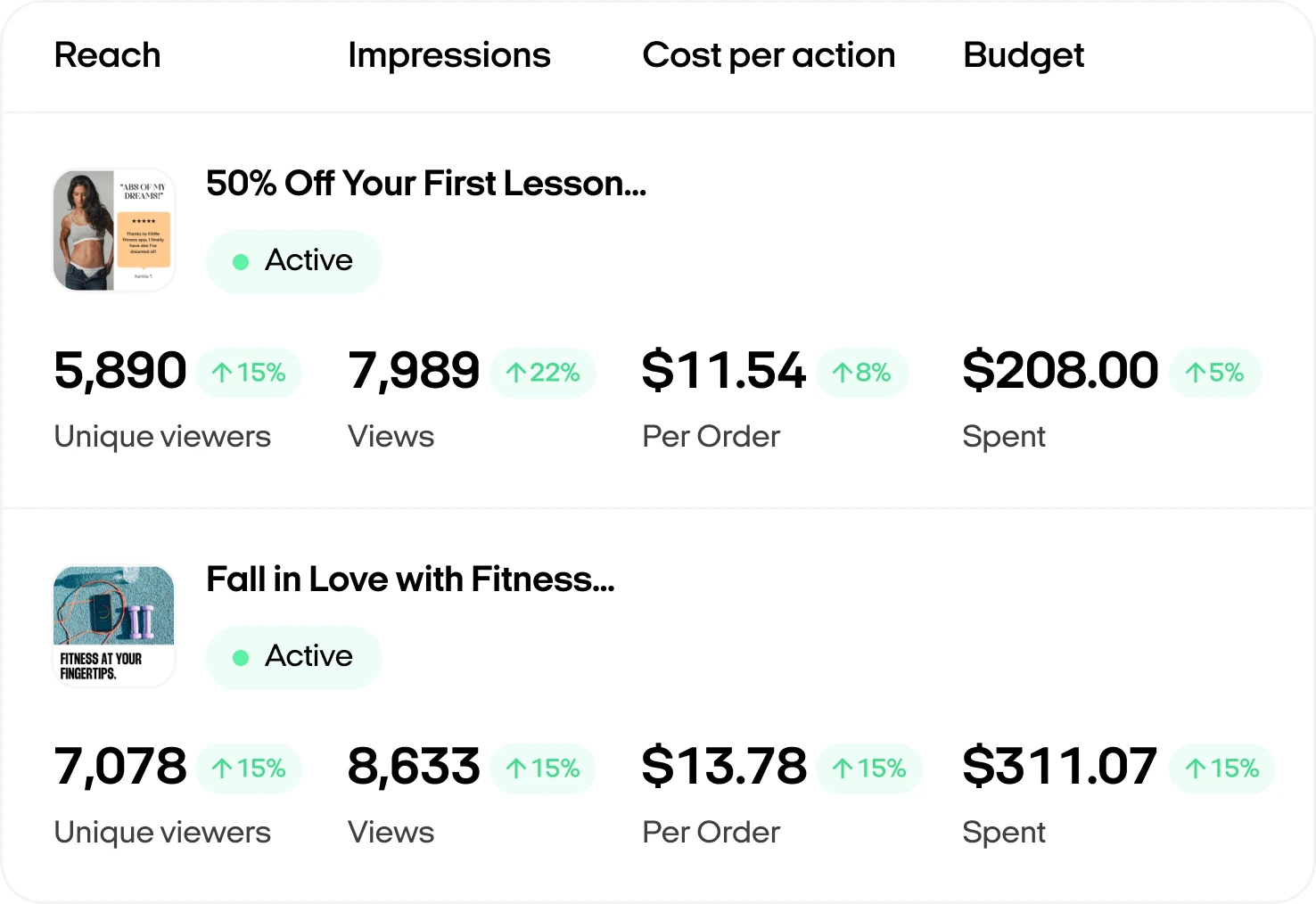Click the 22% up arrow badge

tap(543, 373)
